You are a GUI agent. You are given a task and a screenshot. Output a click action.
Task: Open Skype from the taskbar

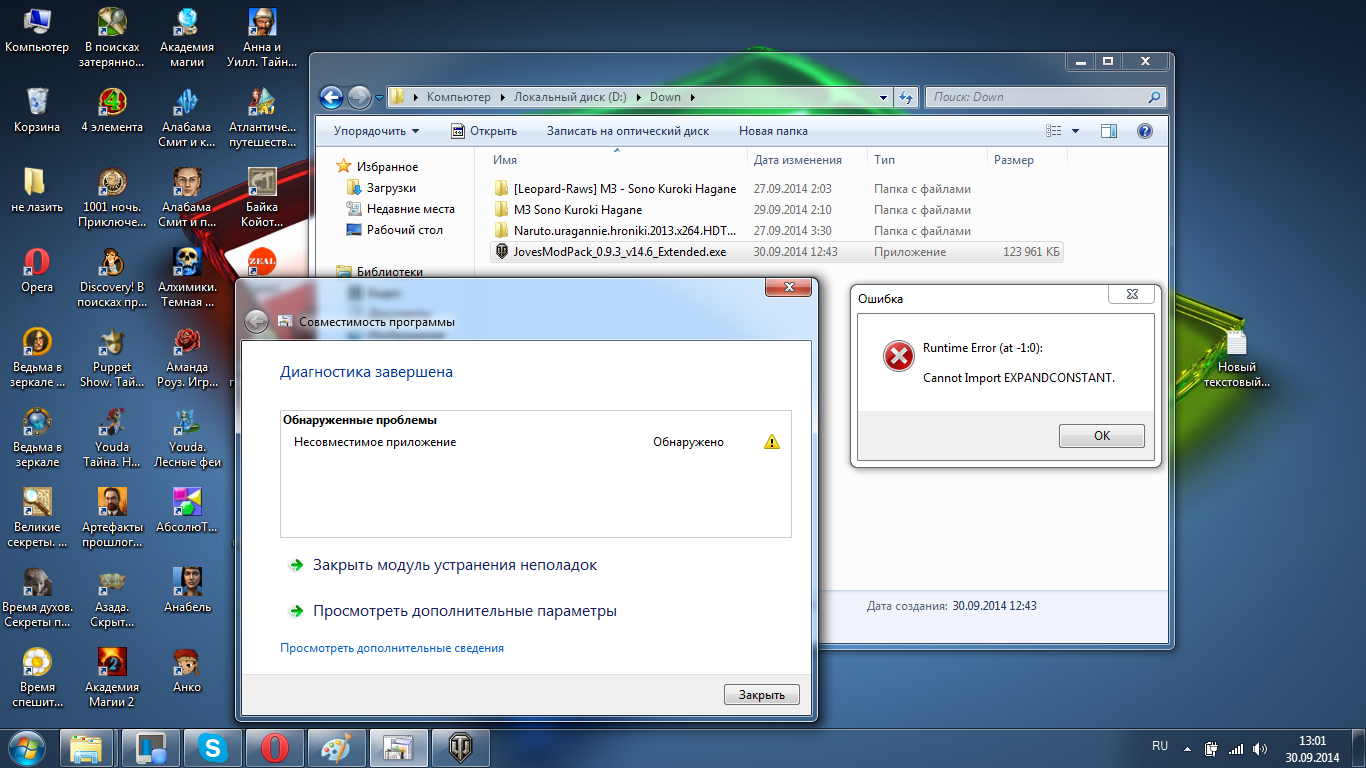coord(212,747)
